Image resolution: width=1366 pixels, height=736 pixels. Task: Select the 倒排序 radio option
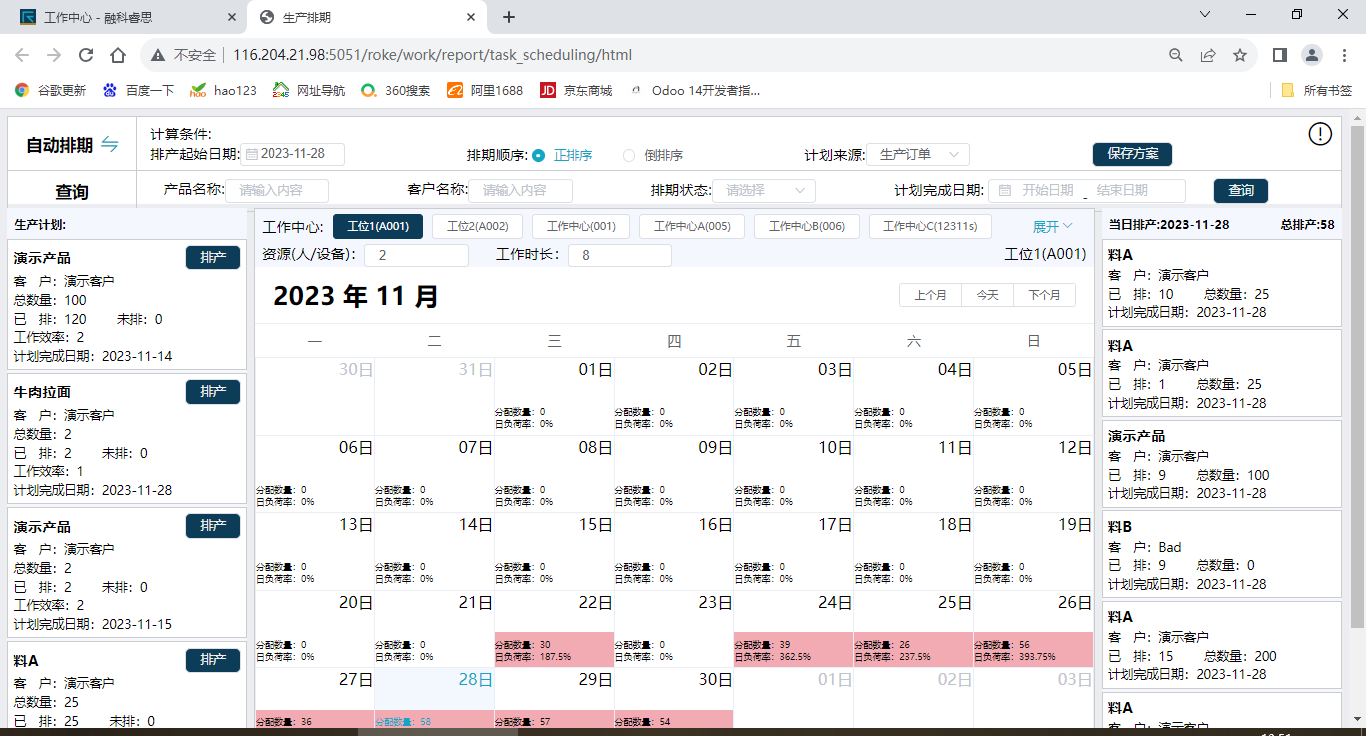coord(629,155)
